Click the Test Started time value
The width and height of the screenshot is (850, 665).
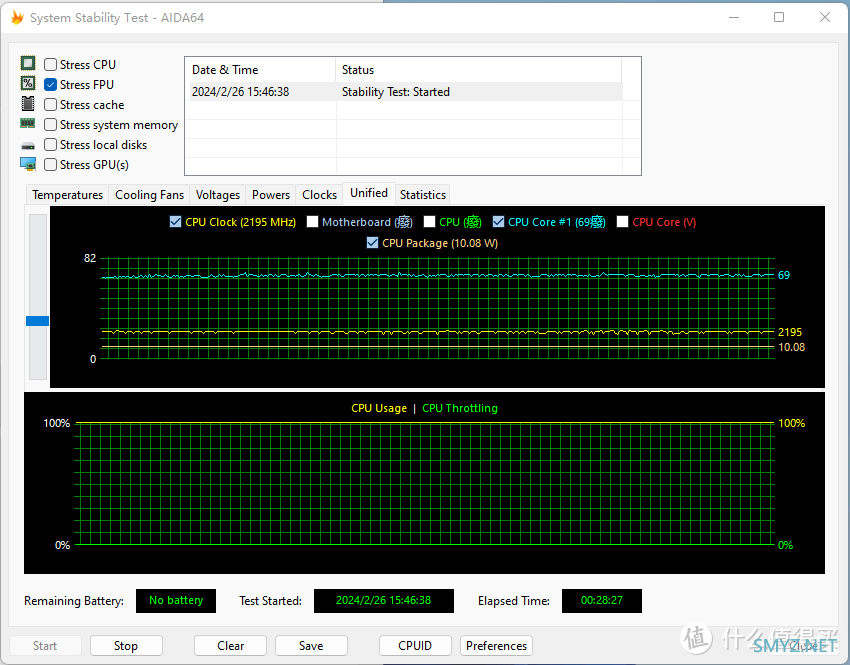tap(383, 601)
